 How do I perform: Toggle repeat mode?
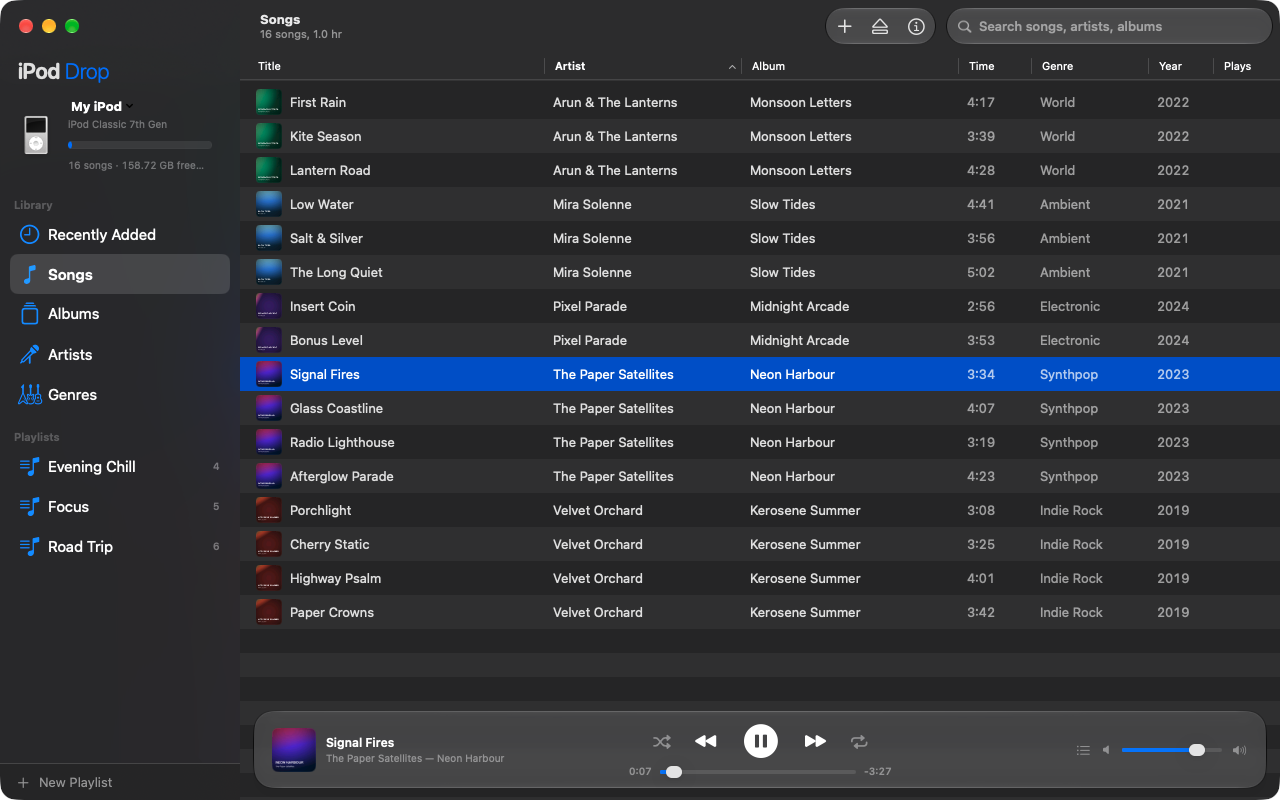coord(859,741)
